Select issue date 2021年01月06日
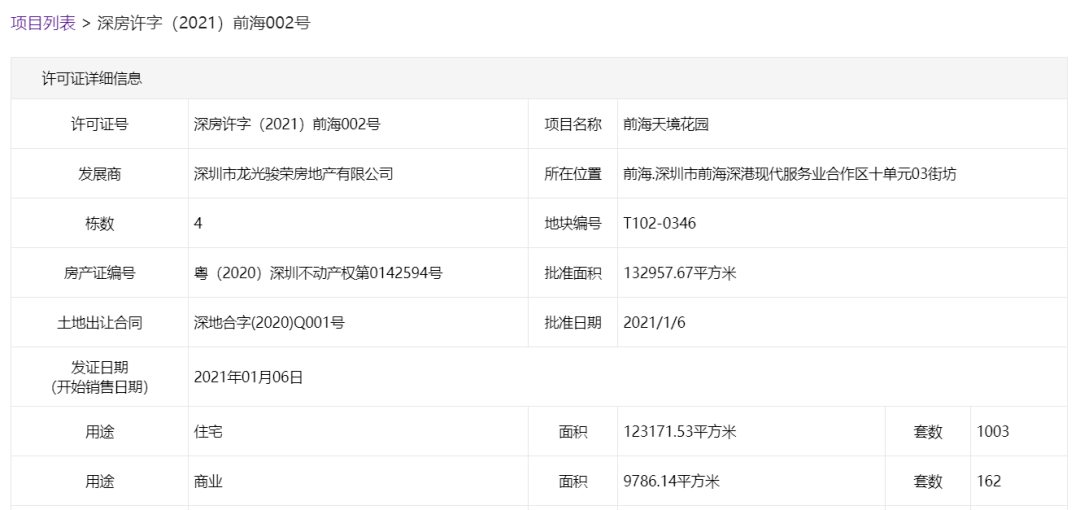 click(248, 377)
